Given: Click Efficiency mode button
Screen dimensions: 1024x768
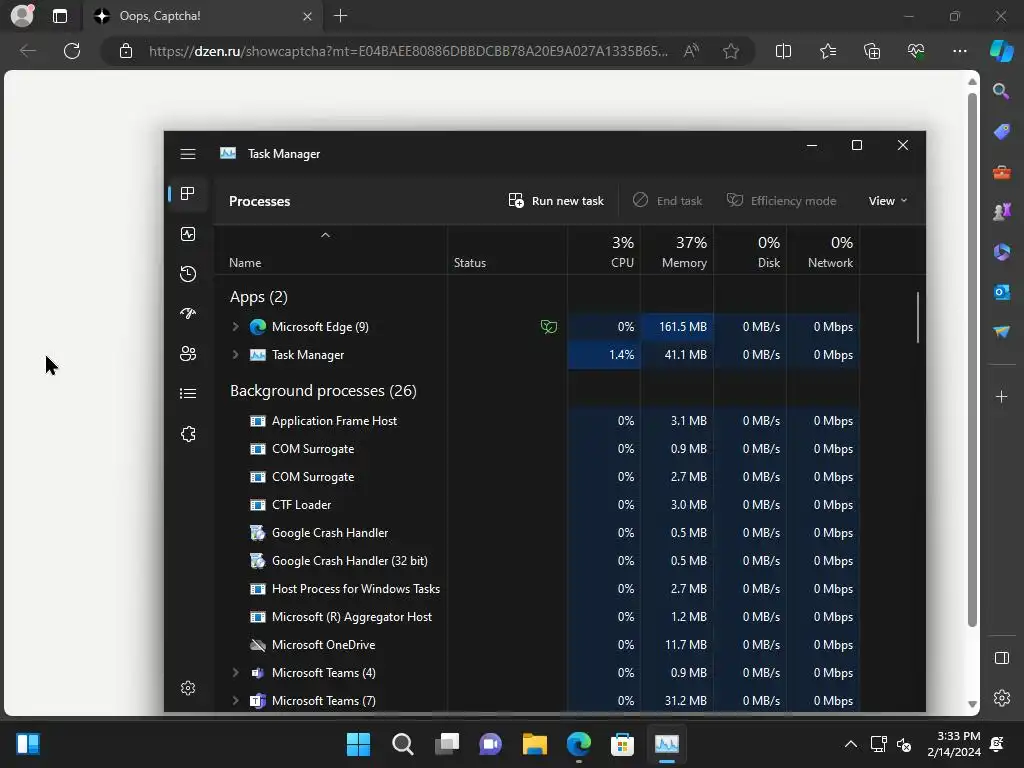Looking at the screenshot, I should click(x=781, y=200).
